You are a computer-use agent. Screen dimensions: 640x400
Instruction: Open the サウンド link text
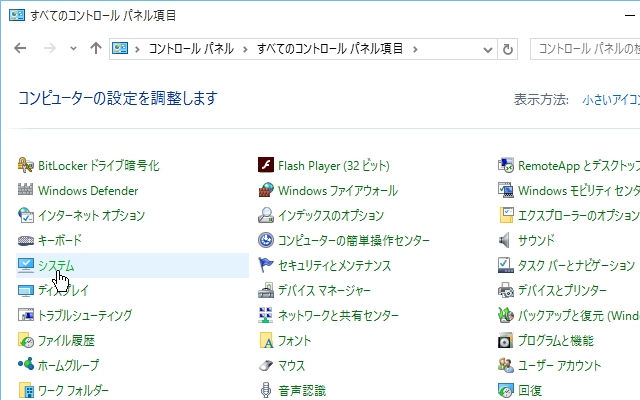point(536,240)
